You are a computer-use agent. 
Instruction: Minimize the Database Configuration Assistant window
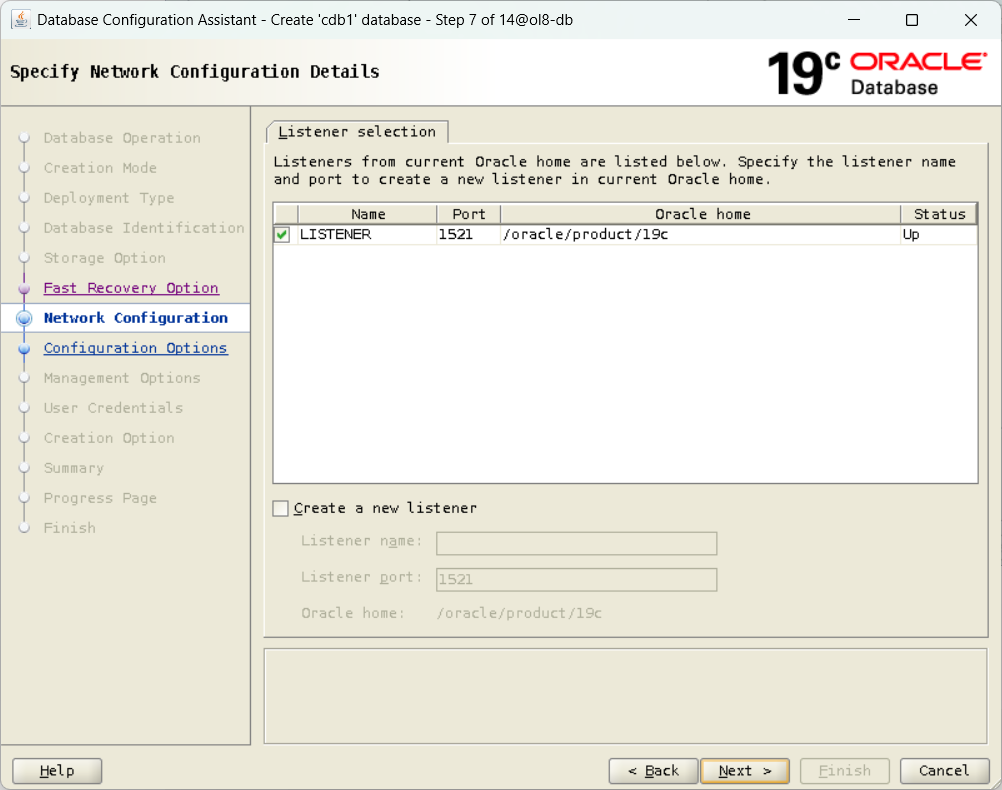(x=854, y=20)
